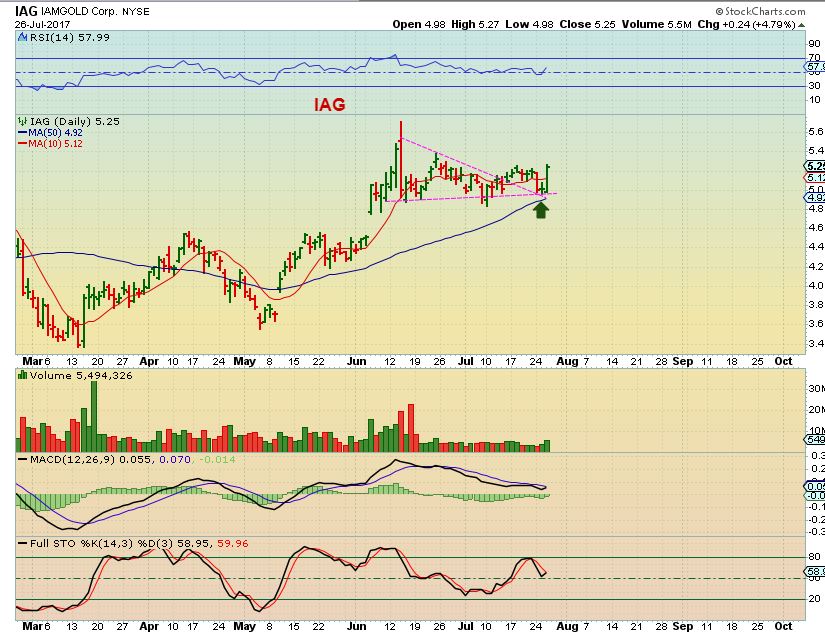Click the stochastic axis label '20'
Screen dimensions: 825x634
point(814,598)
